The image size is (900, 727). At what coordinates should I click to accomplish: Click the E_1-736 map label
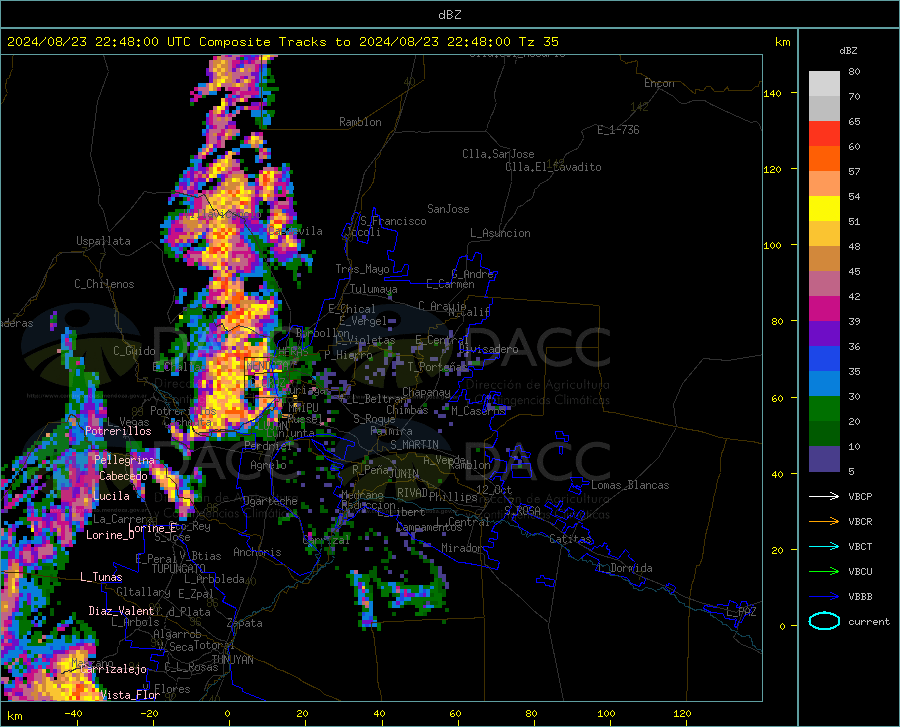tap(618, 130)
